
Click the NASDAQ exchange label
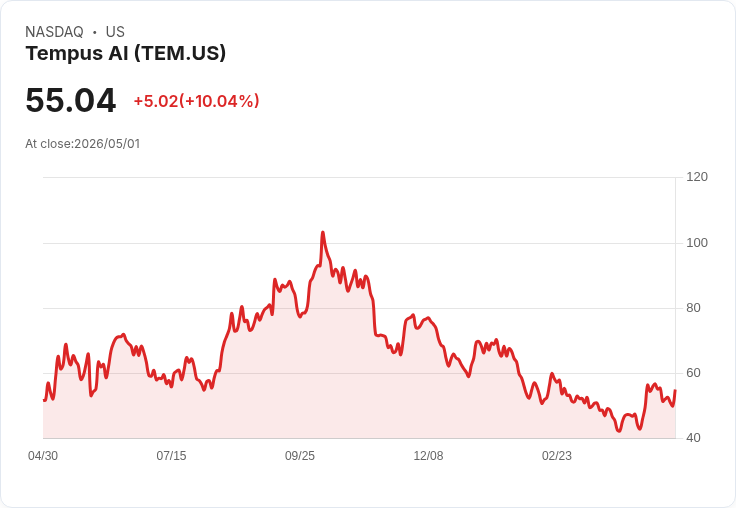click(54, 32)
